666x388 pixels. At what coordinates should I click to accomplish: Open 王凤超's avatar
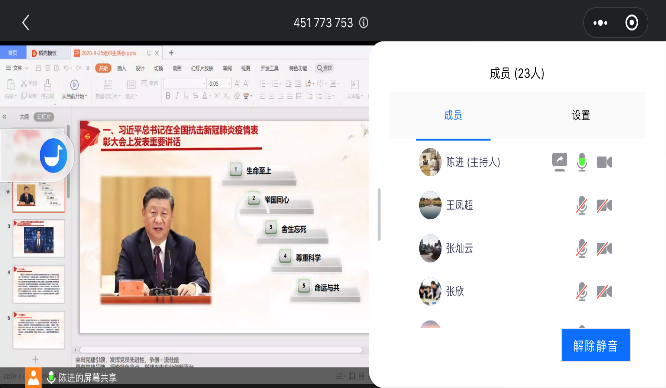pos(430,205)
